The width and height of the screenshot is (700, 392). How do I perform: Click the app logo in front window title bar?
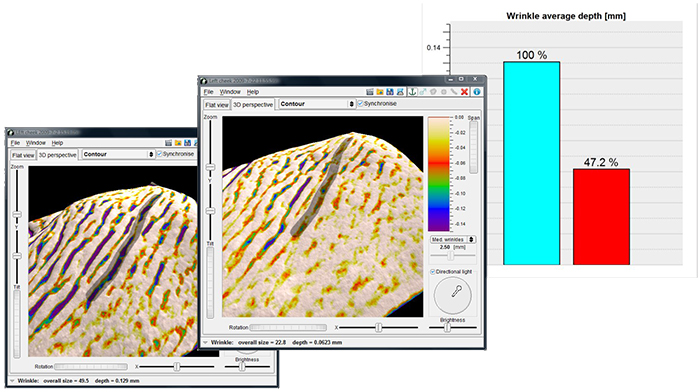(x=204, y=81)
